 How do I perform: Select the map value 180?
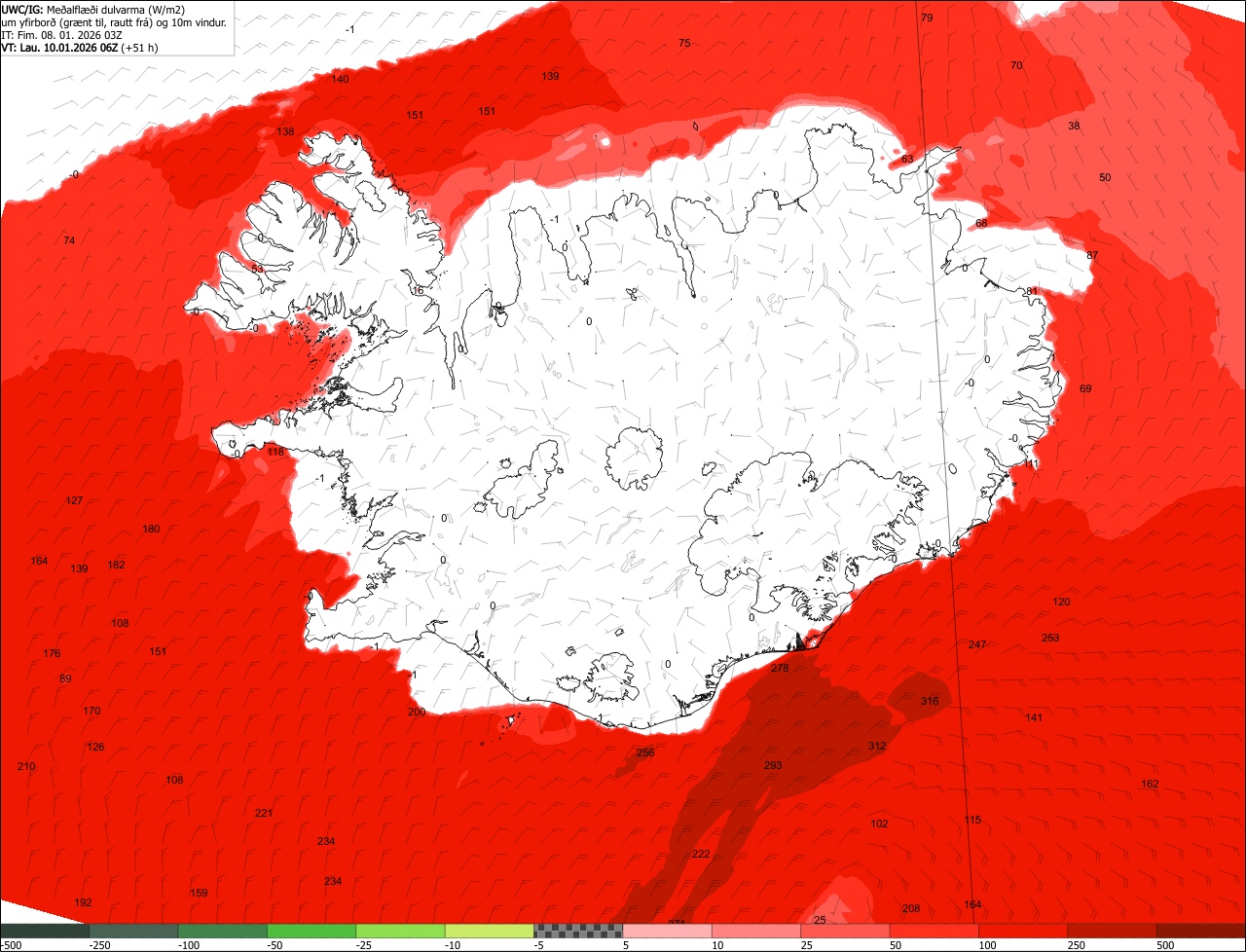[x=151, y=530]
